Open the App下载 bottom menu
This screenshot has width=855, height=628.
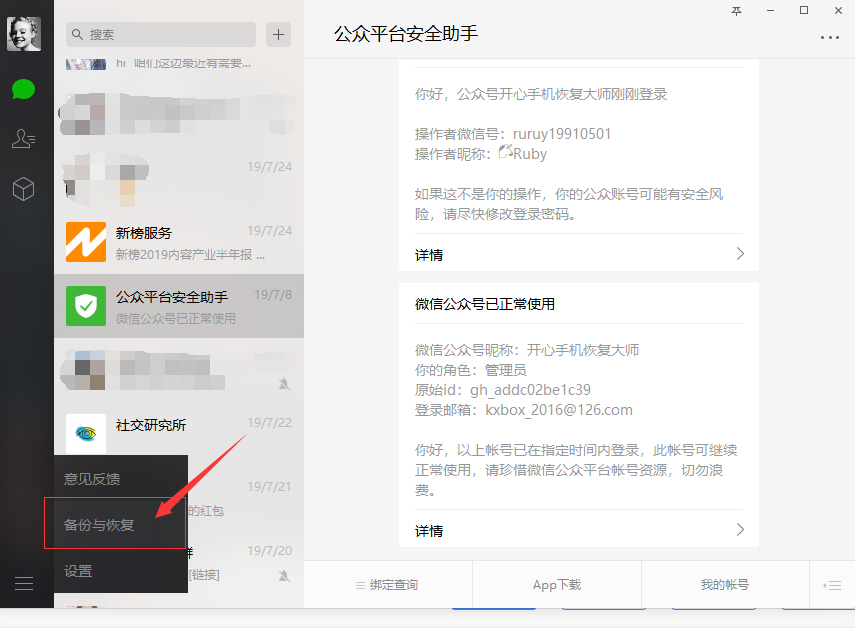557,585
